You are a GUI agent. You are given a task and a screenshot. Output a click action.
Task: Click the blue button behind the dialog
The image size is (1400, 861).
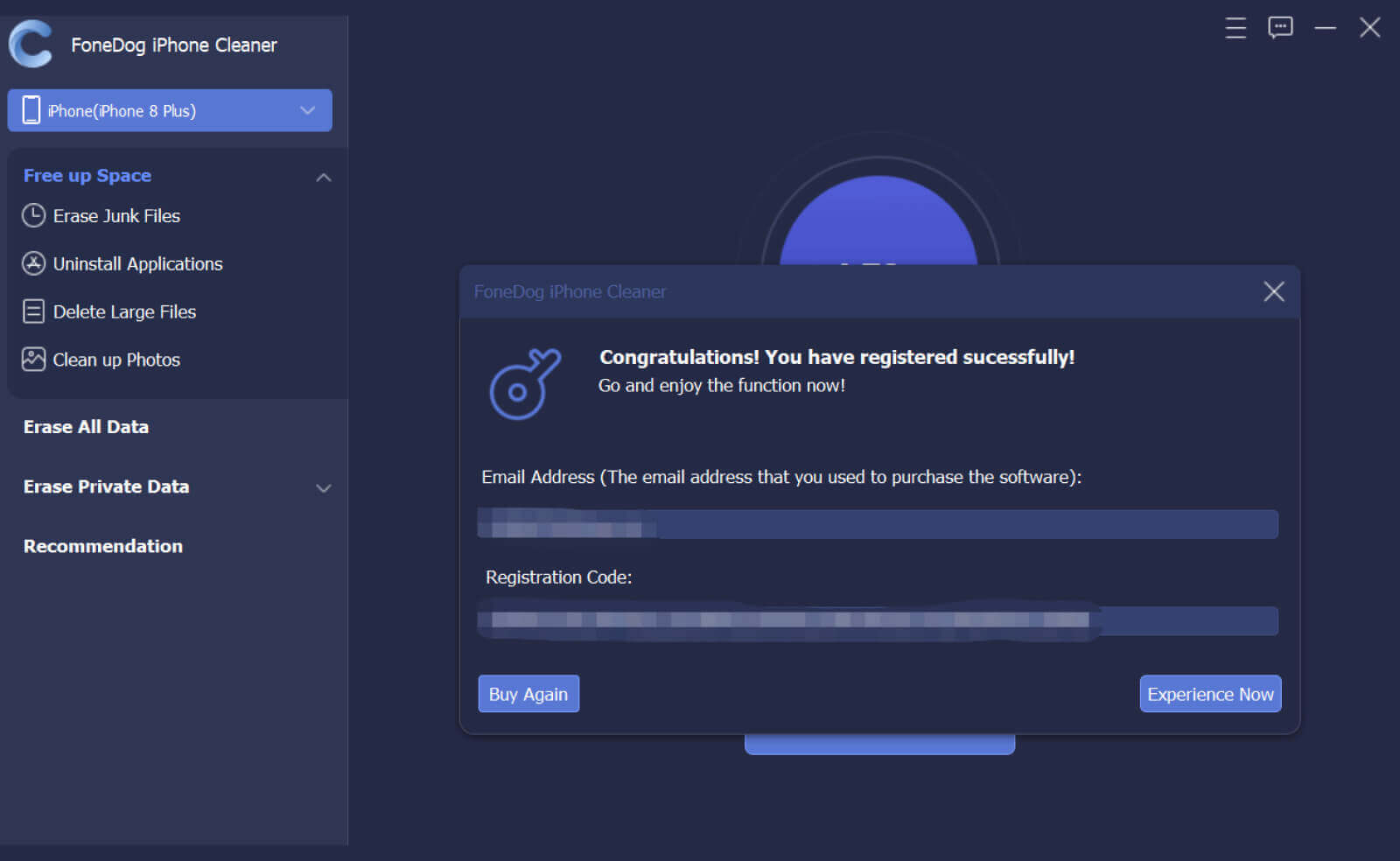(x=879, y=745)
